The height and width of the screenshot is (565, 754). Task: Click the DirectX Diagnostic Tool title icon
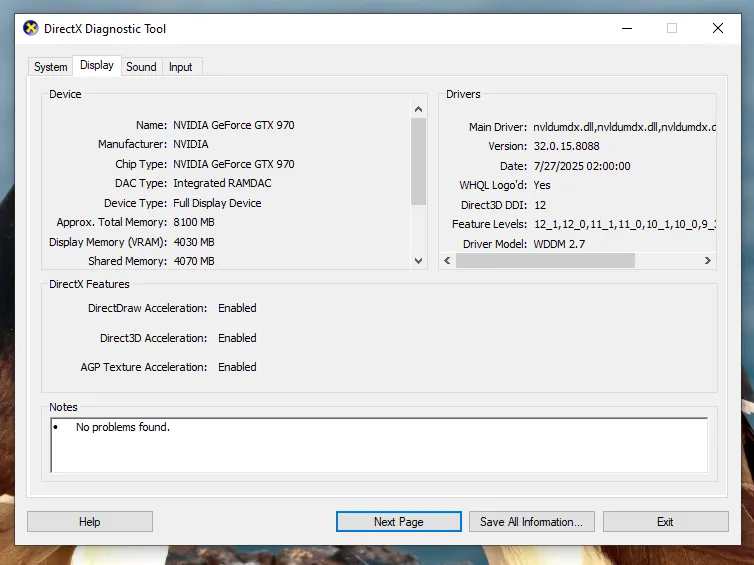point(31,28)
